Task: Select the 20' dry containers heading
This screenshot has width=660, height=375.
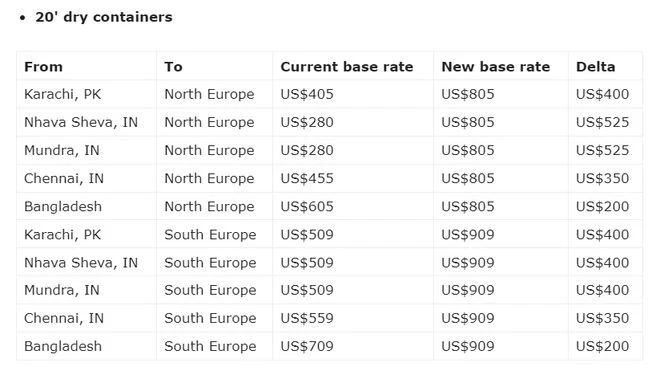Action: pyautogui.click(x=104, y=17)
